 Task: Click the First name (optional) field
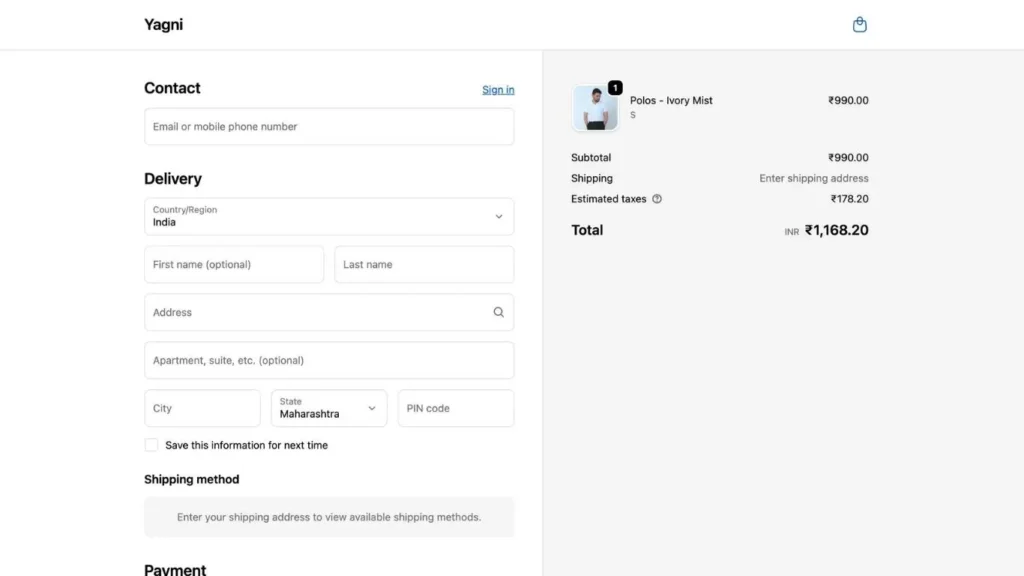[x=234, y=265]
